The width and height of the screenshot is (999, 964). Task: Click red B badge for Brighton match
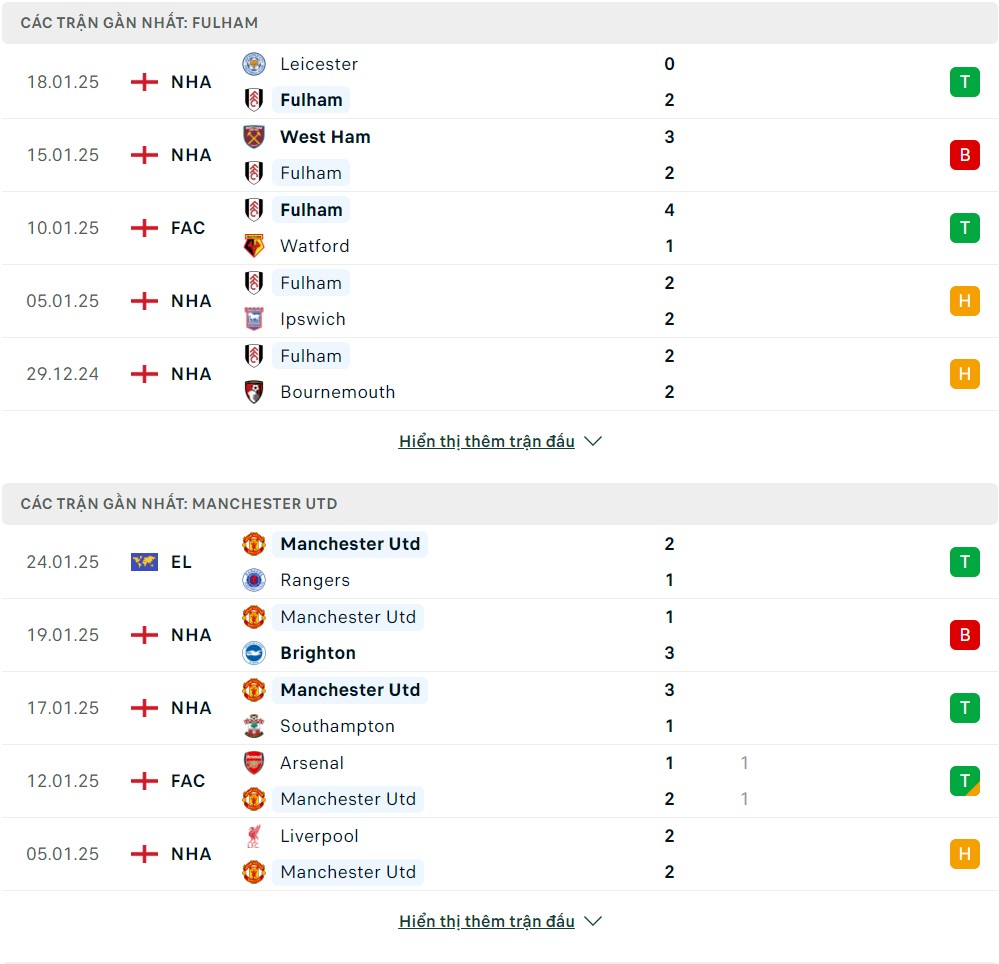[x=965, y=635]
